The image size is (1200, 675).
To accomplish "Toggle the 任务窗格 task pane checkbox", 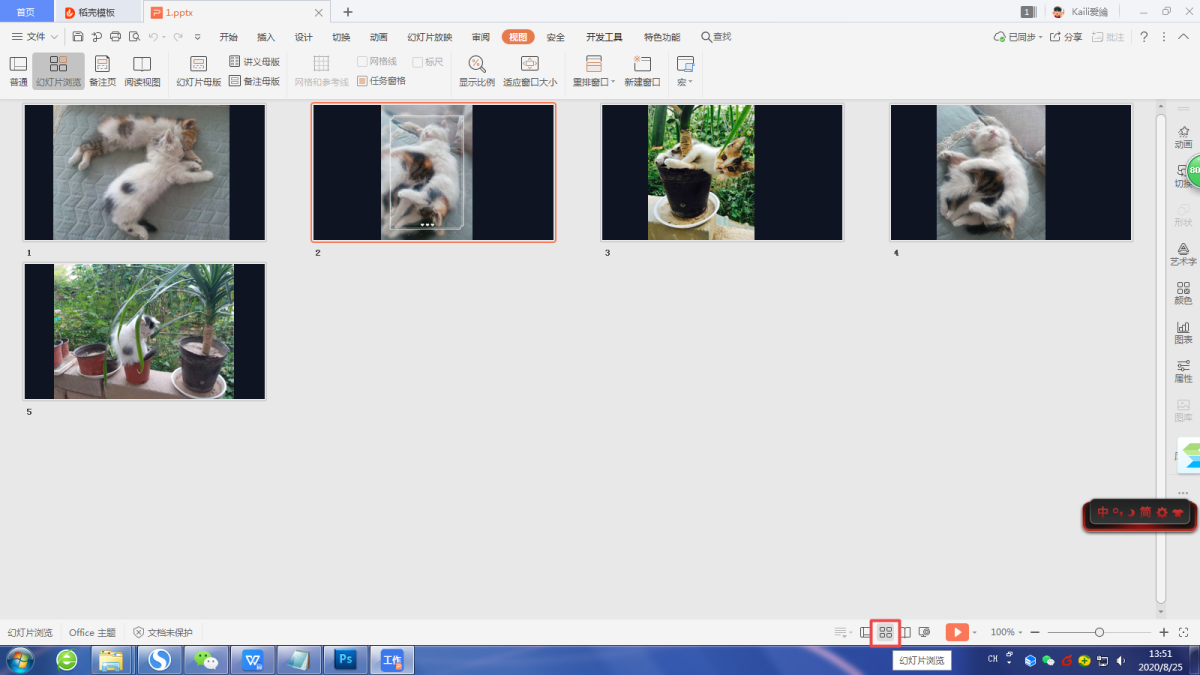I will [362, 81].
